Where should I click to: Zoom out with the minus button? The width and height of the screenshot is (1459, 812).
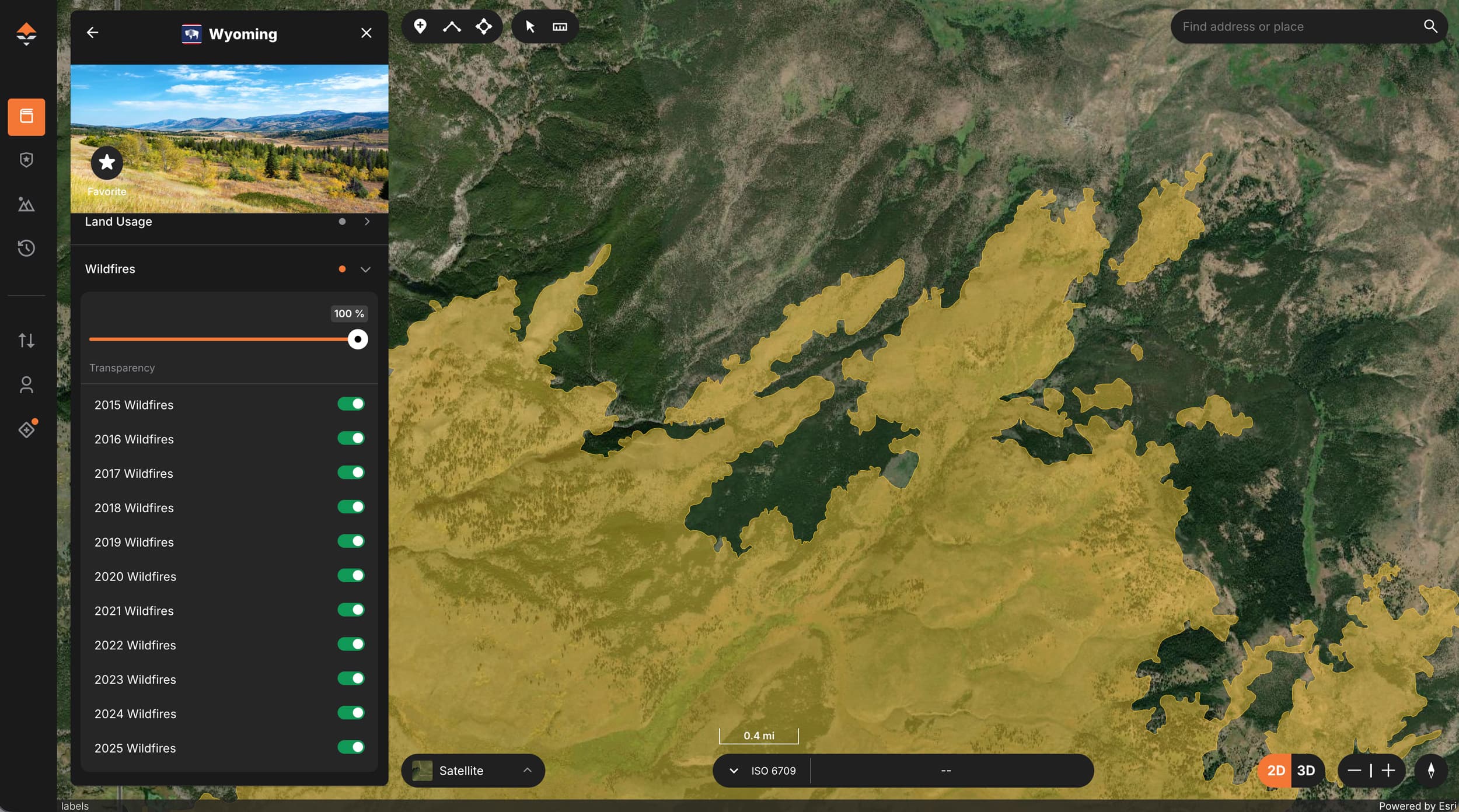pyautogui.click(x=1354, y=771)
